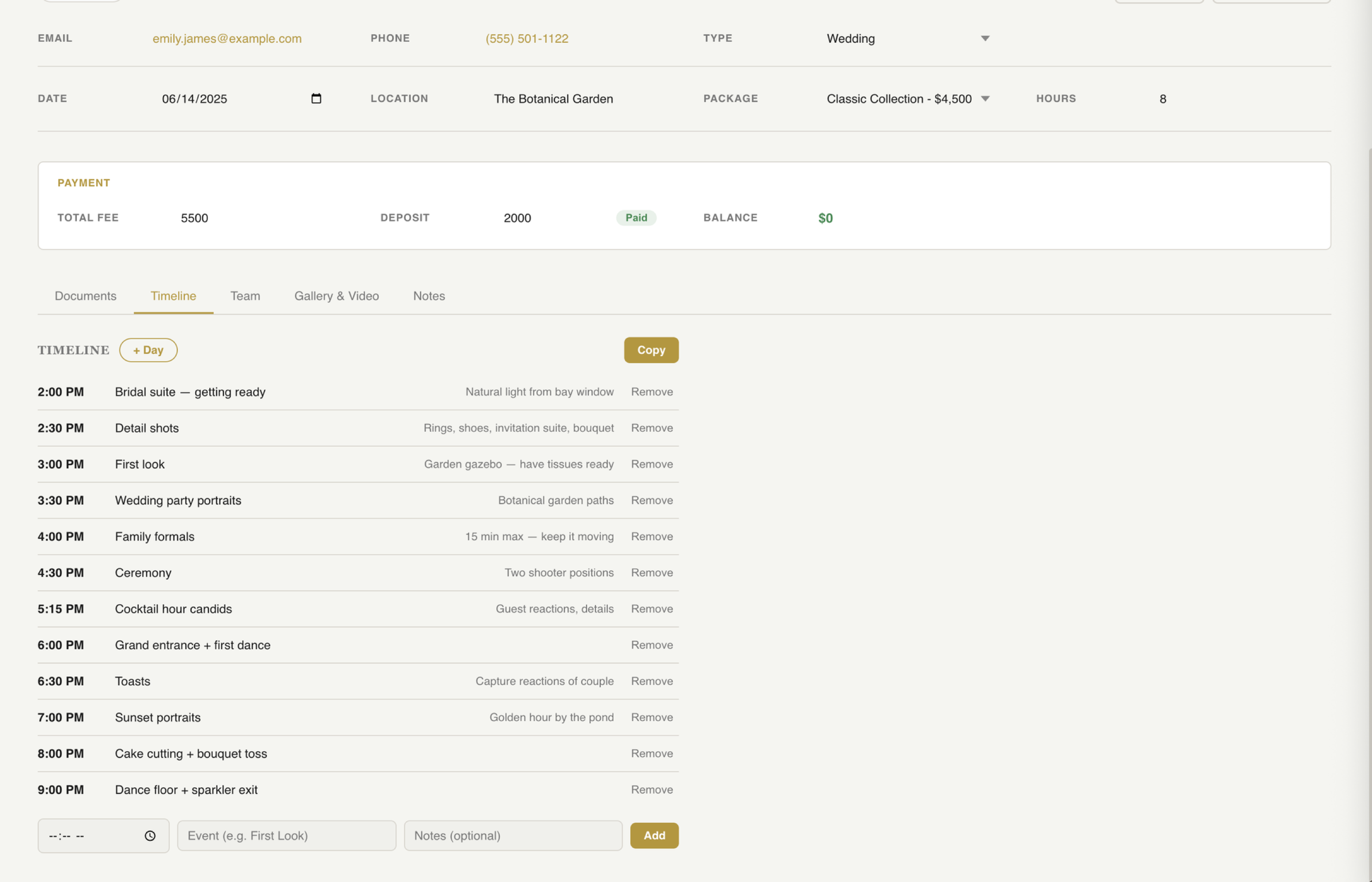1372x882 pixels.
Task: Expand the Wedding type selector arrow
Action: point(985,38)
